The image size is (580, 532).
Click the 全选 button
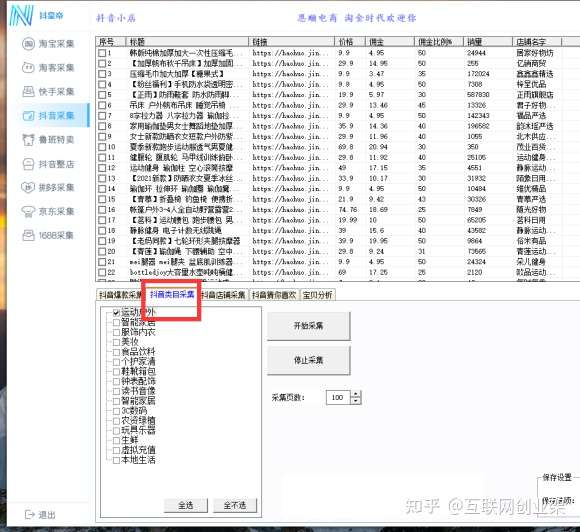186,505
